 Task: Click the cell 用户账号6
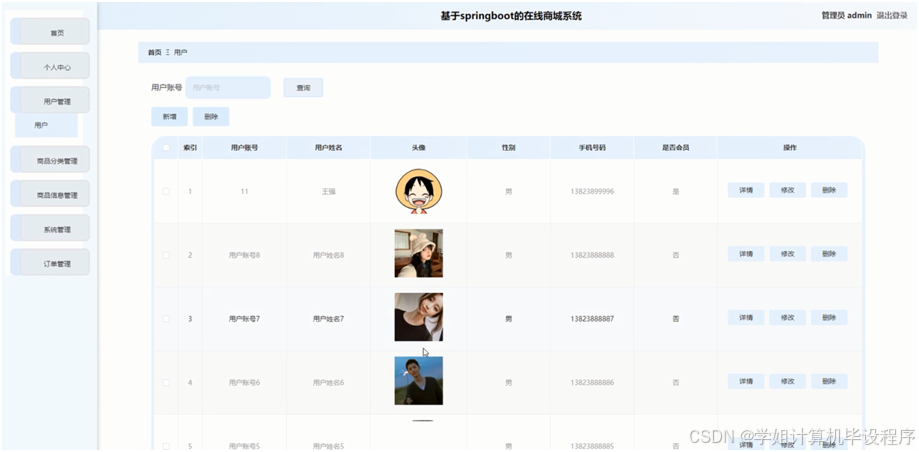[244, 382]
